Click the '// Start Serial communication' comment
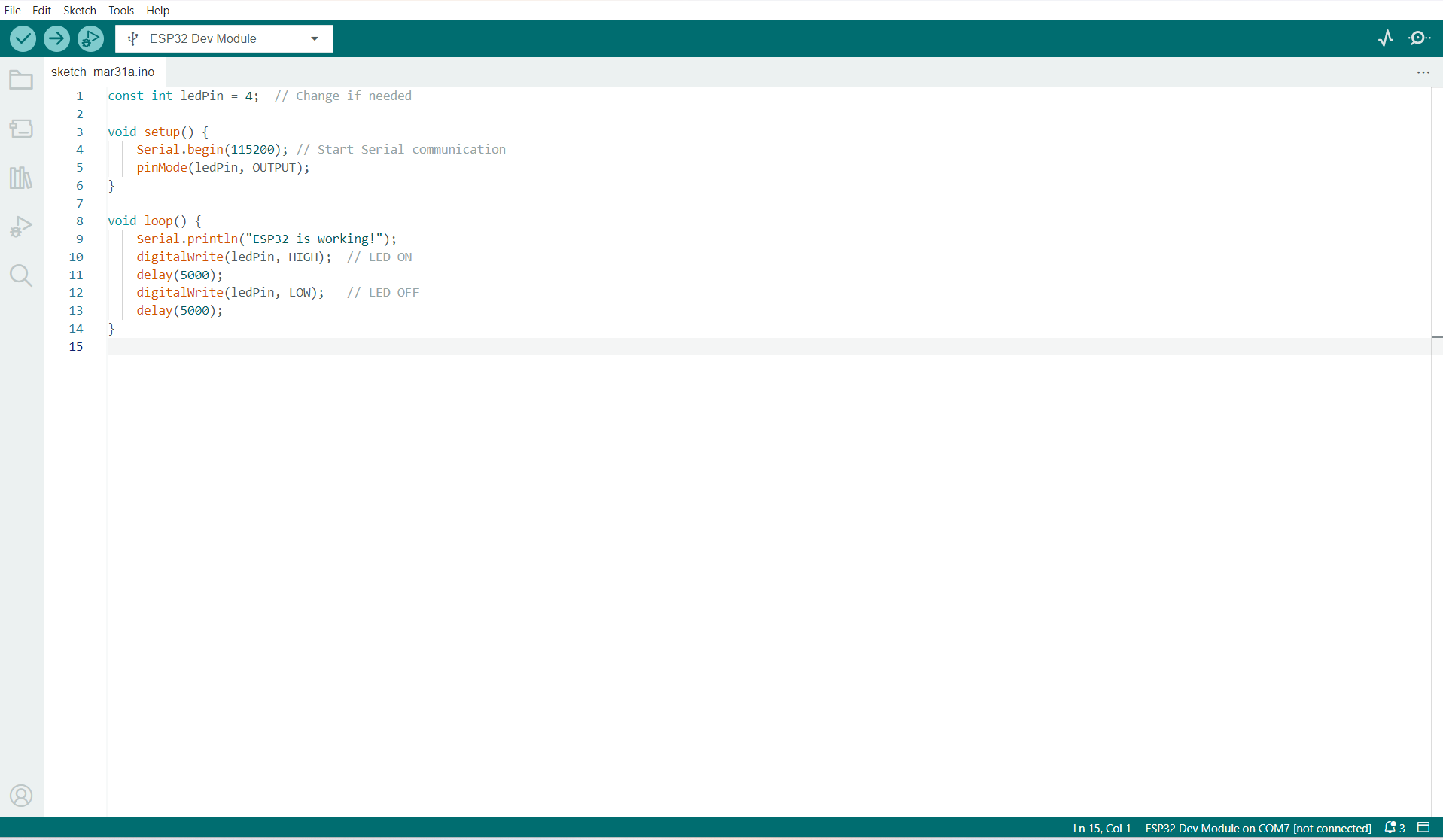Viewport: 1443px width, 840px height. (x=401, y=150)
